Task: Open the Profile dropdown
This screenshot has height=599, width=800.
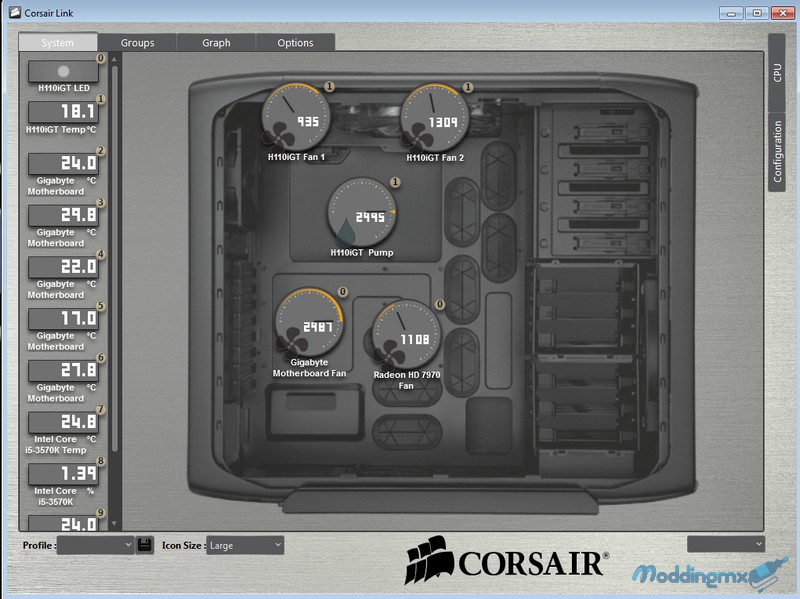Action: 95,545
